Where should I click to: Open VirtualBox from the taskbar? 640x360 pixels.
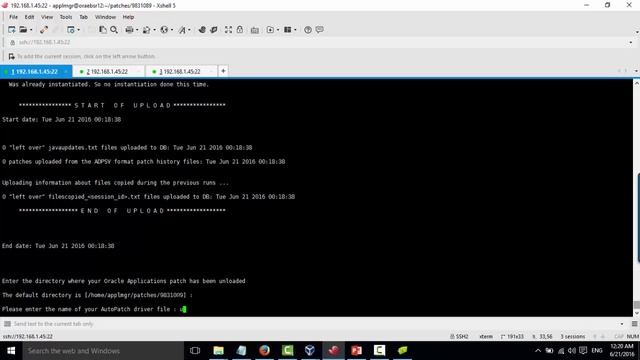[310, 351]
